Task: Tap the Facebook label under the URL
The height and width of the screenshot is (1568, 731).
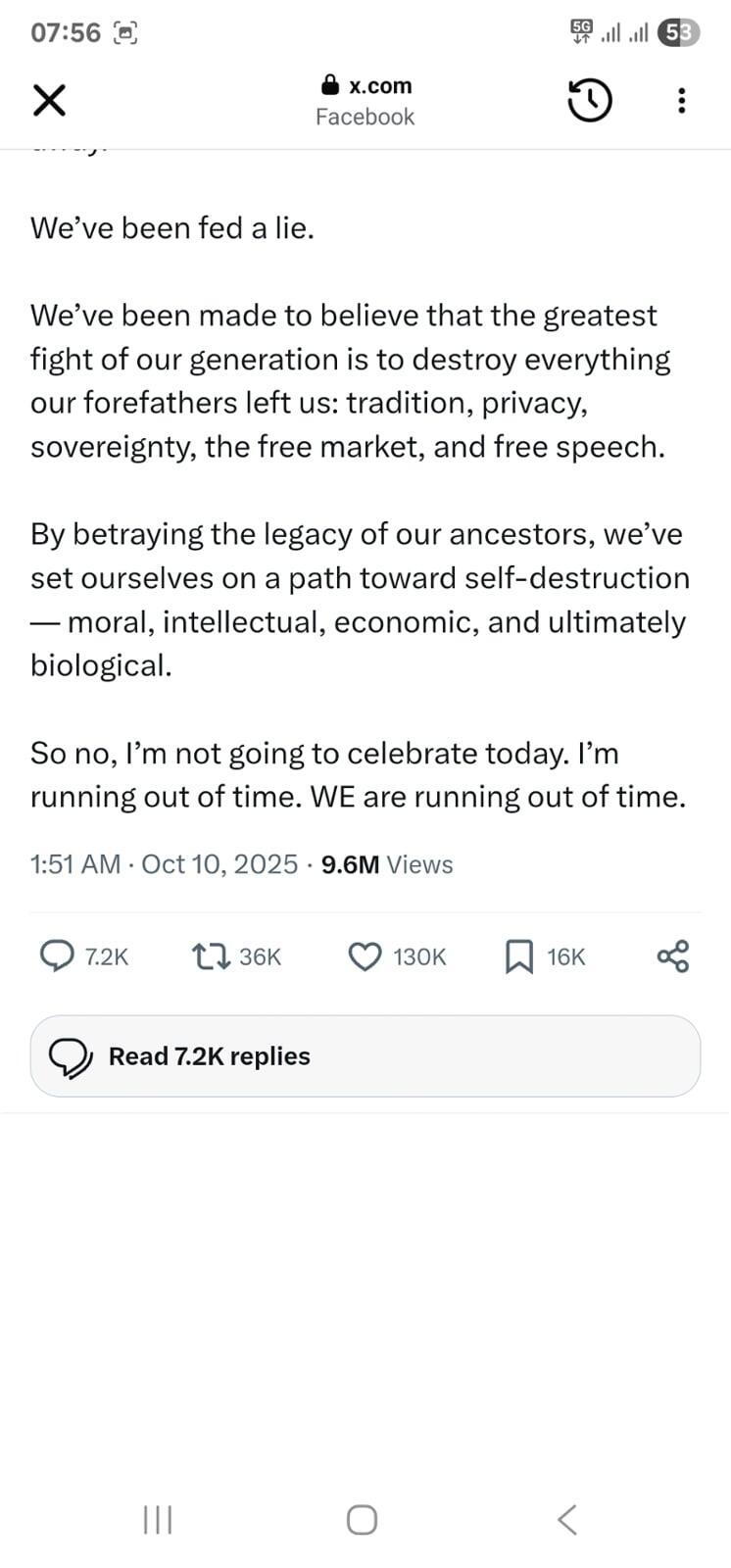Action: [x=365, y=117]
